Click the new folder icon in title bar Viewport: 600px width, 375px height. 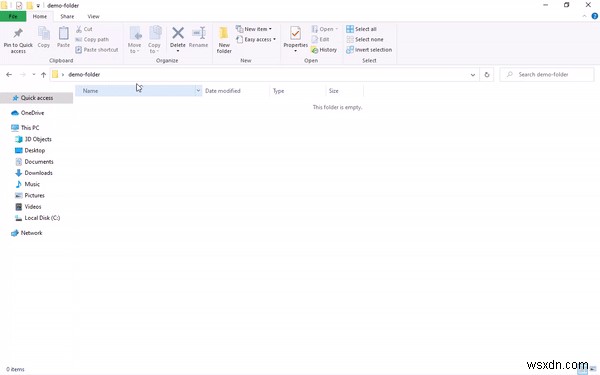[x=29, y=5]
